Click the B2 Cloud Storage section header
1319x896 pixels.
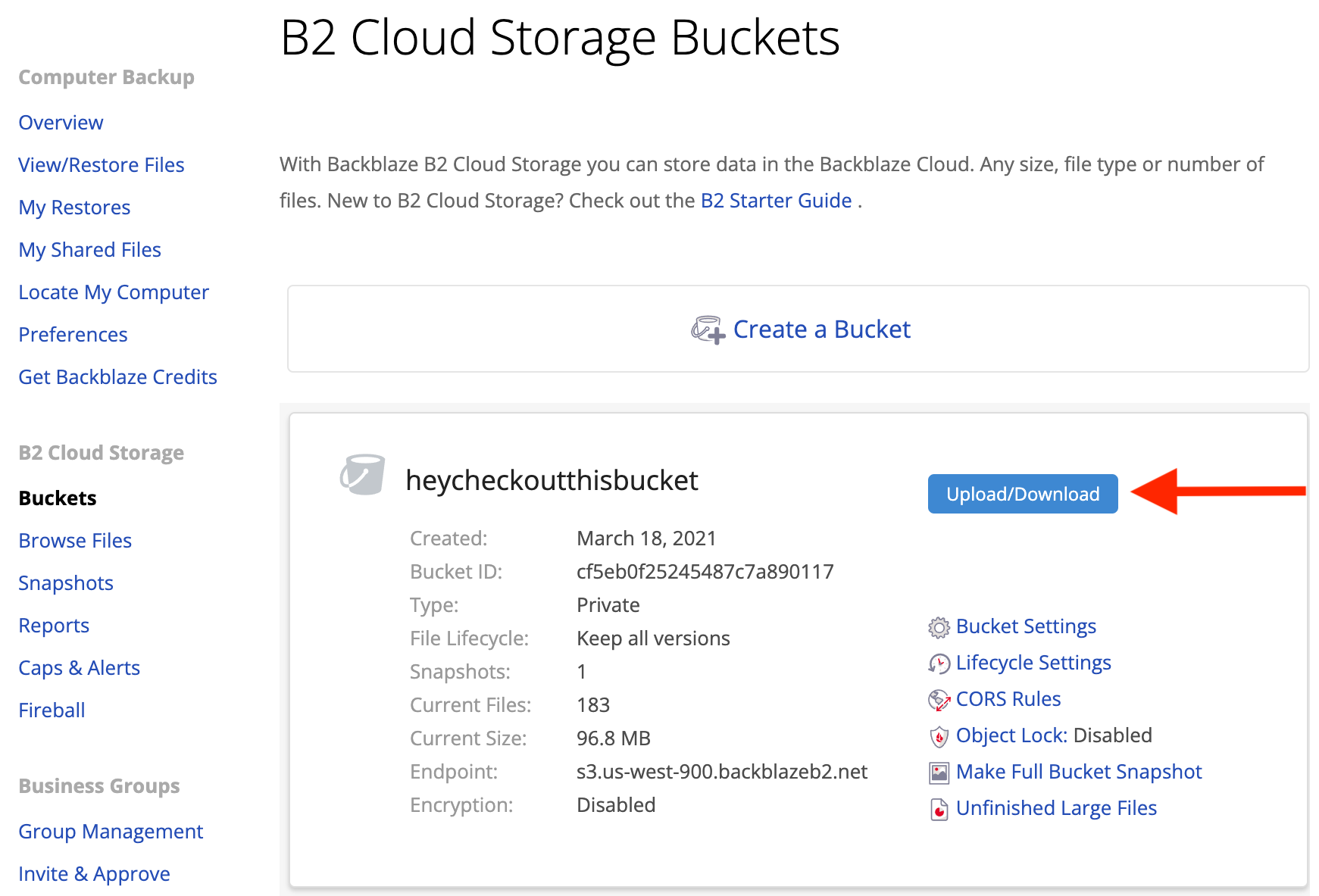tap(101, 453)
